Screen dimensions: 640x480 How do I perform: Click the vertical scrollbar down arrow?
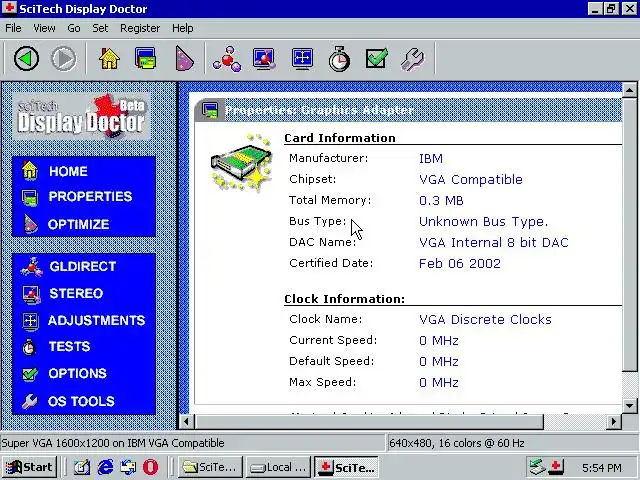coord(629,406)
